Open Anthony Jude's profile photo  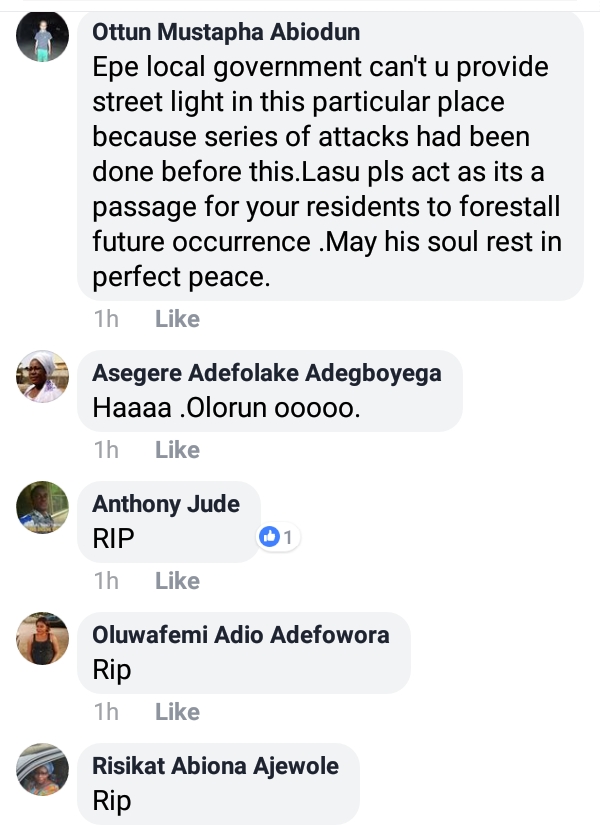[43, 508]
